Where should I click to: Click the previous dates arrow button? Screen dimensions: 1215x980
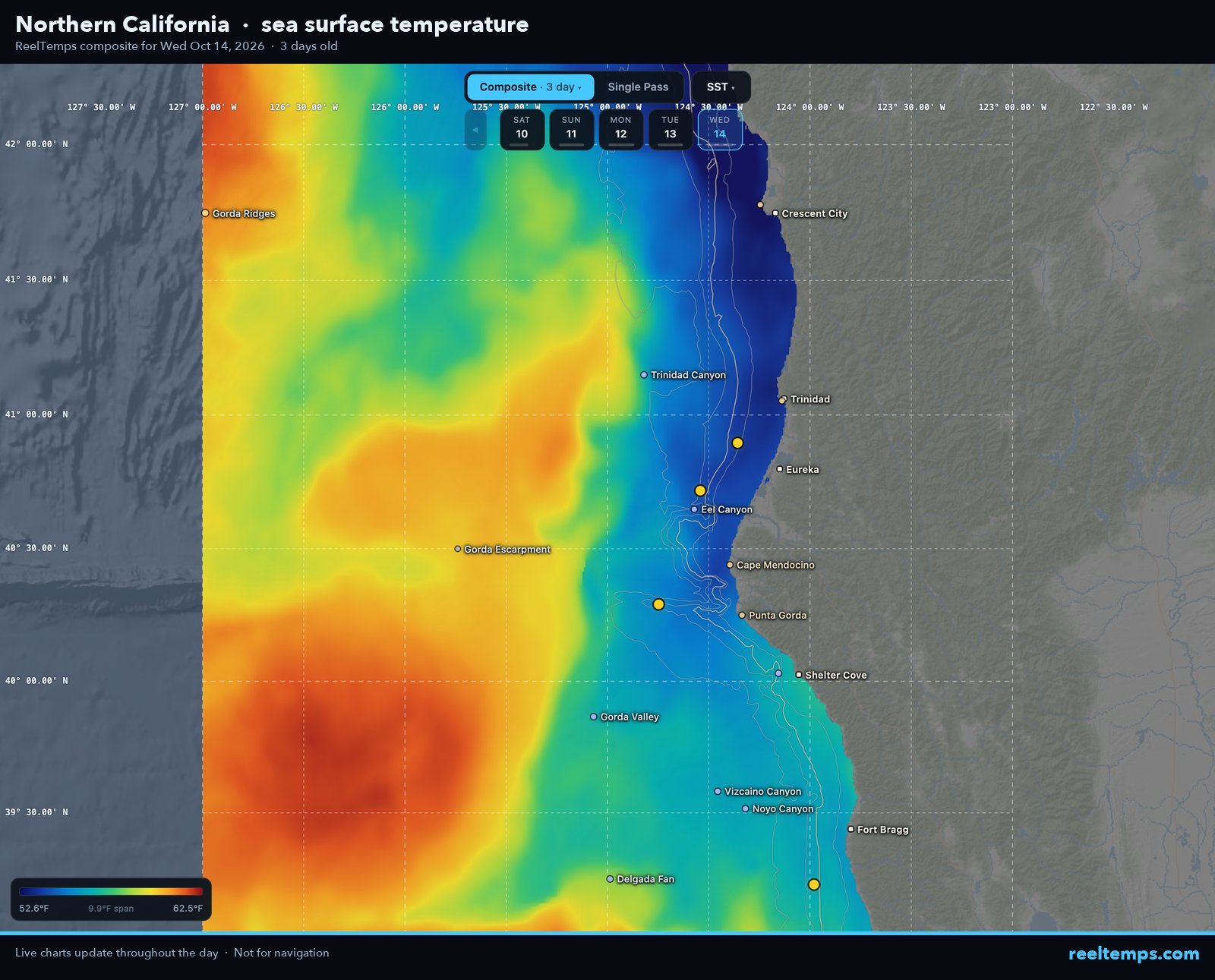click(x=475, y=130)
